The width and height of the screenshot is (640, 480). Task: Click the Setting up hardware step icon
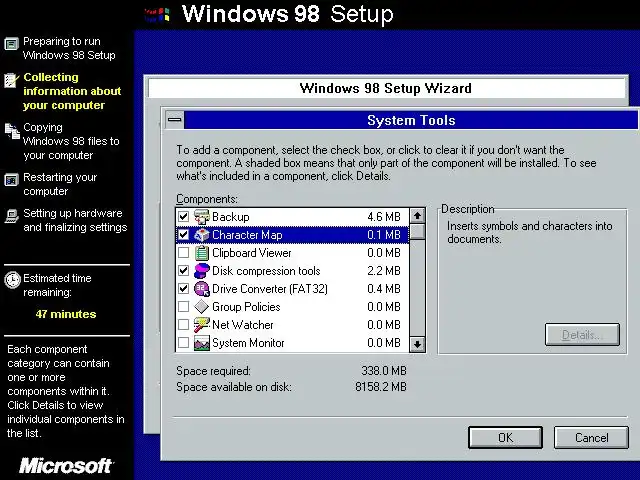(x=11, y=216)
